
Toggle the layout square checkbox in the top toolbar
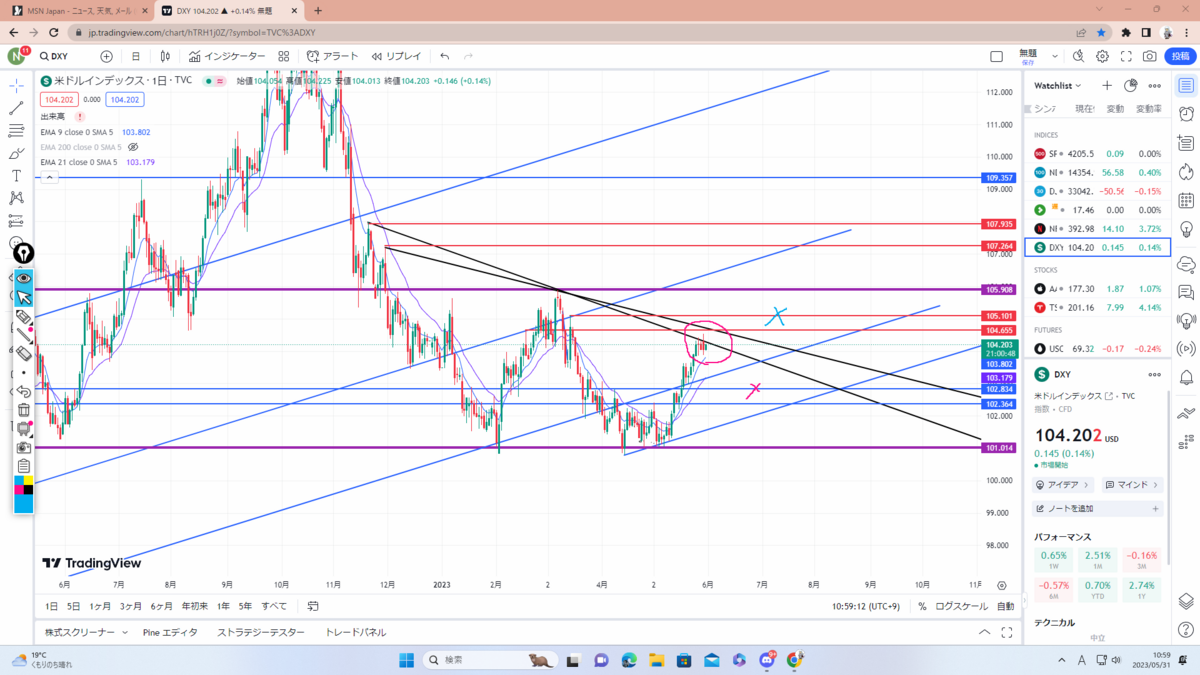(x=996, y=56)
